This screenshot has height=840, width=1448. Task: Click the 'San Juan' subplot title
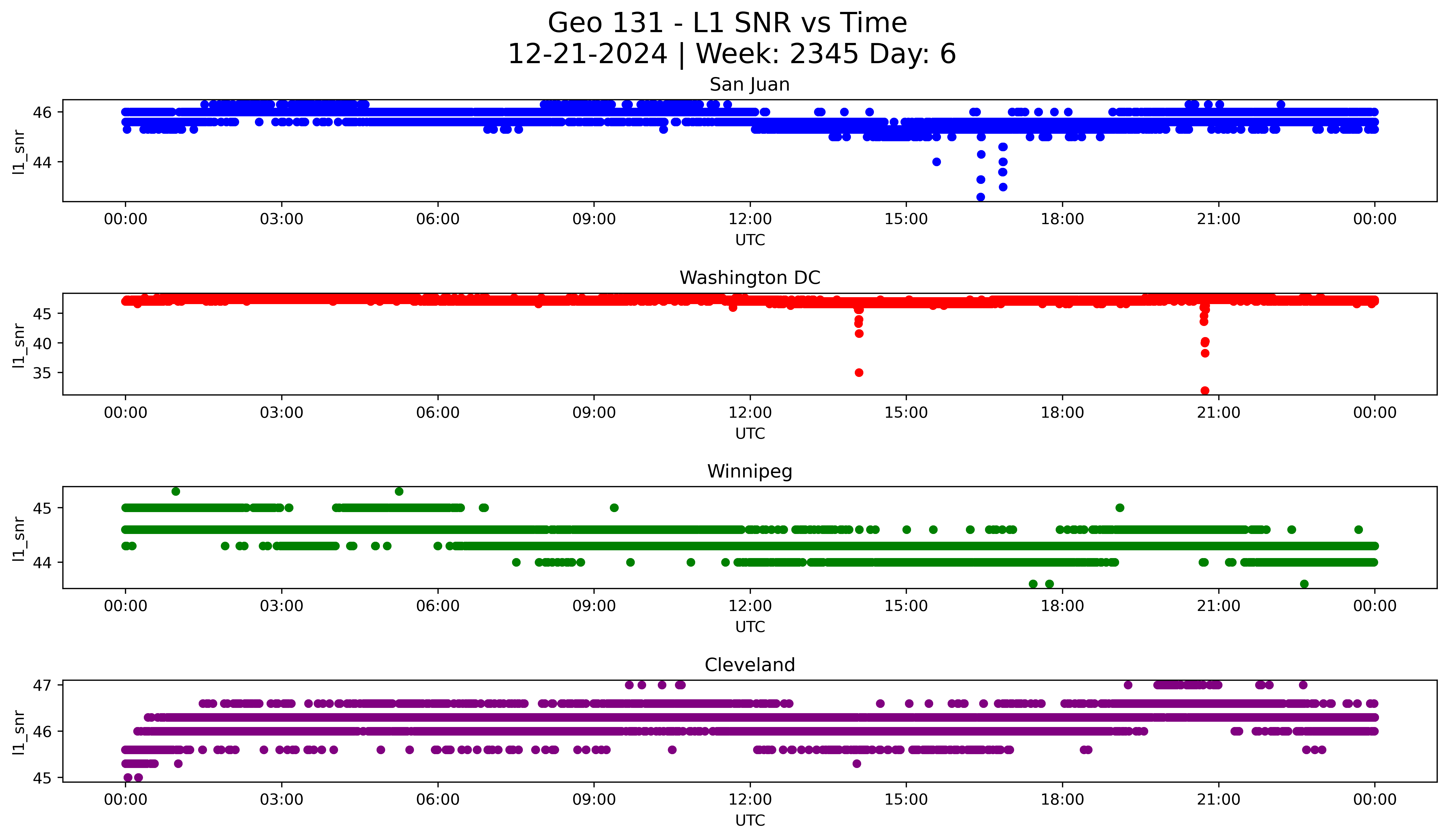749,84
